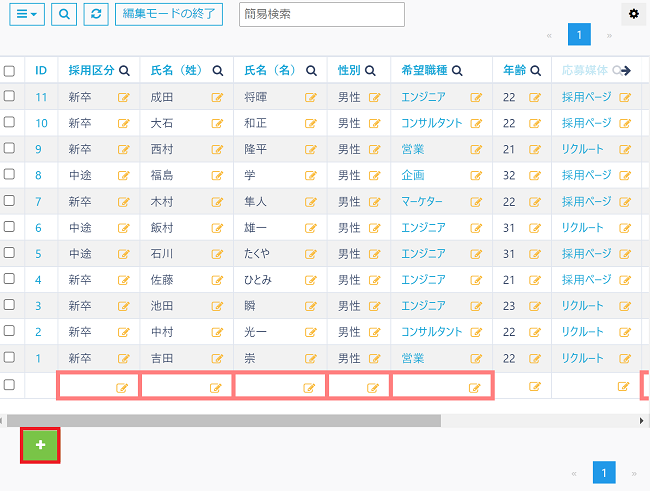The height and width of the screenshot is (491, 650).
Task: Check the checkbox for row ID 11
Action: coord(9,96)
